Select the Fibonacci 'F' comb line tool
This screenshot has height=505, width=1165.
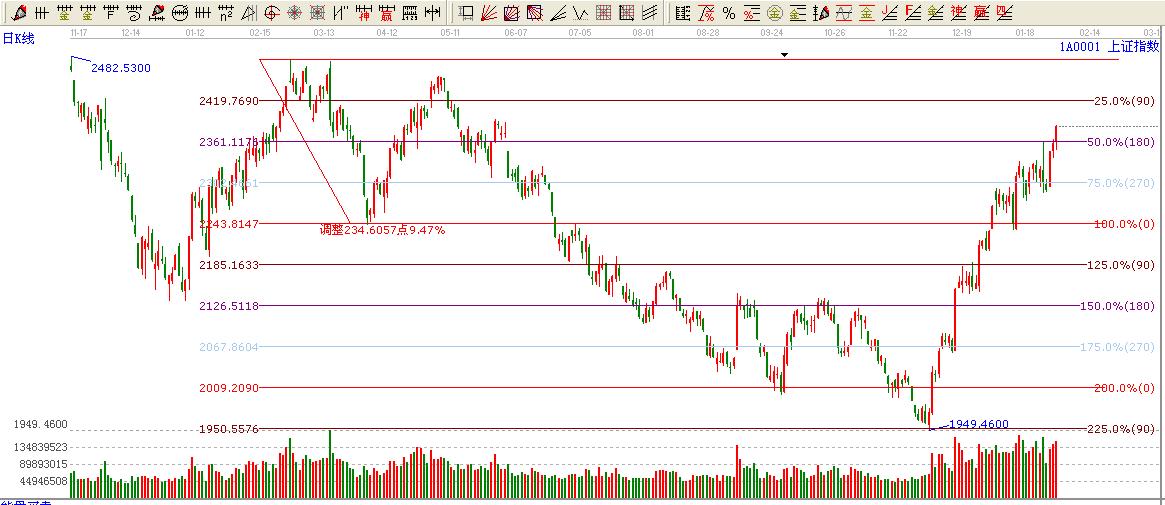click(x=110, y=13)
